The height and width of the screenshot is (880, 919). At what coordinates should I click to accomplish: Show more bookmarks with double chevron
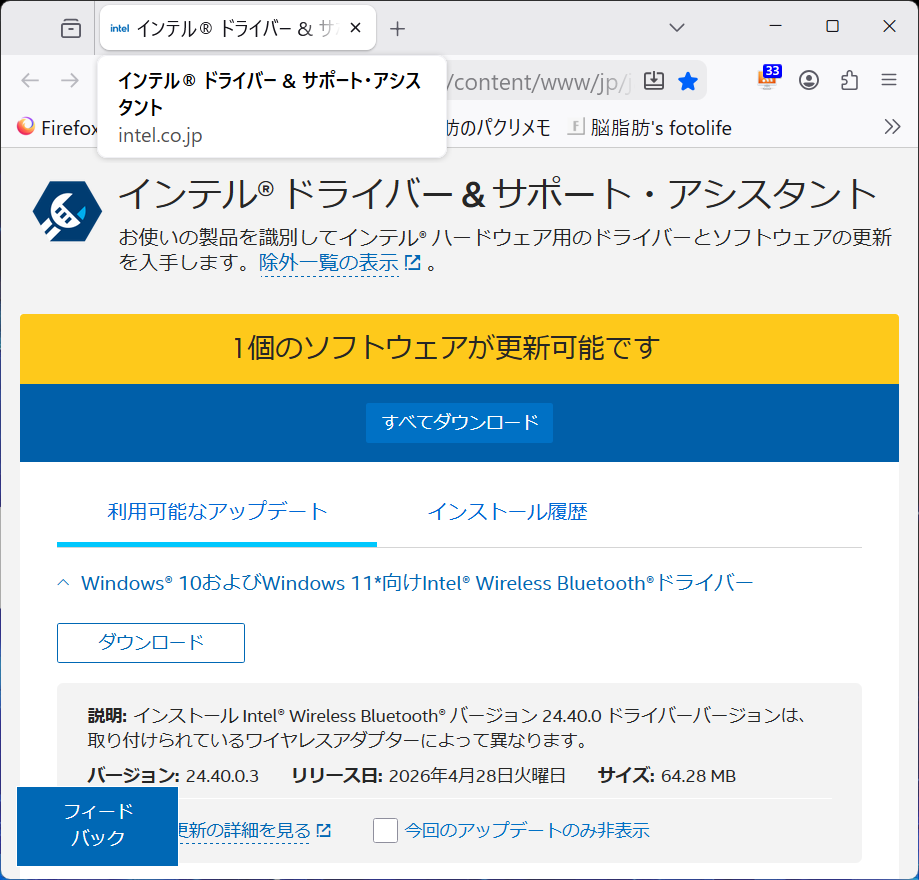pos(892,127)
